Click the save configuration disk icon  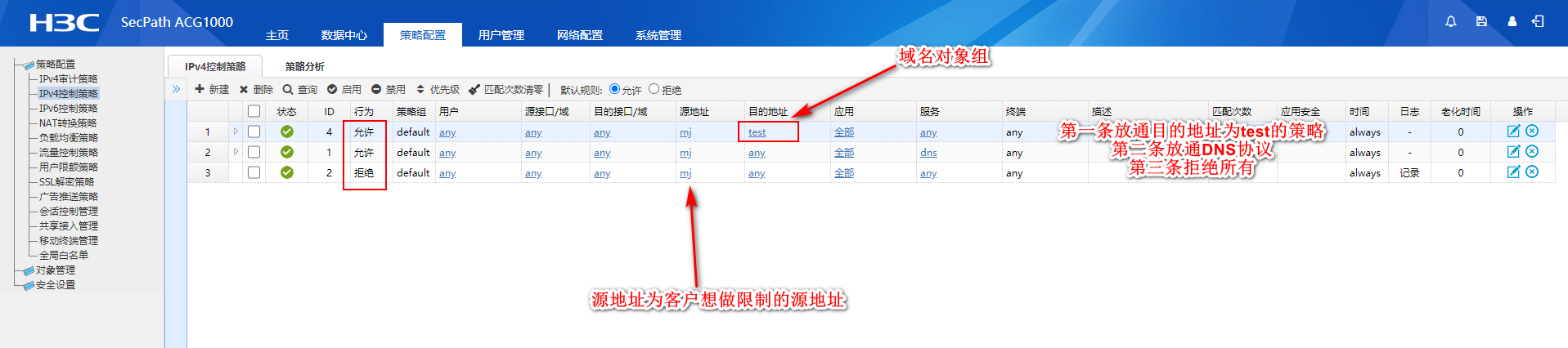click(1481, 22)
